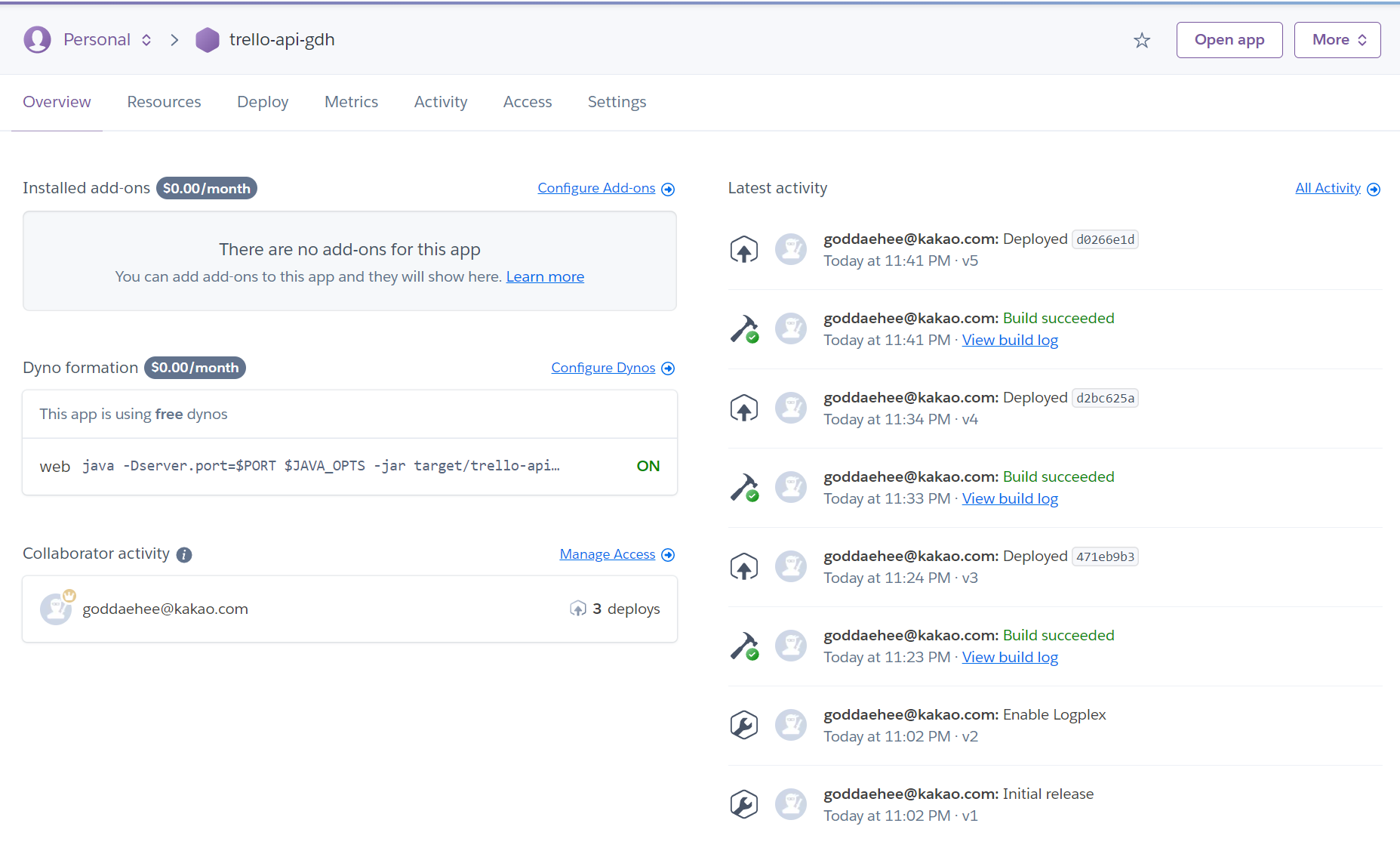The image size is (1400, 851).
Task: Click the Open app button
Action: [x=1229, y=40]
